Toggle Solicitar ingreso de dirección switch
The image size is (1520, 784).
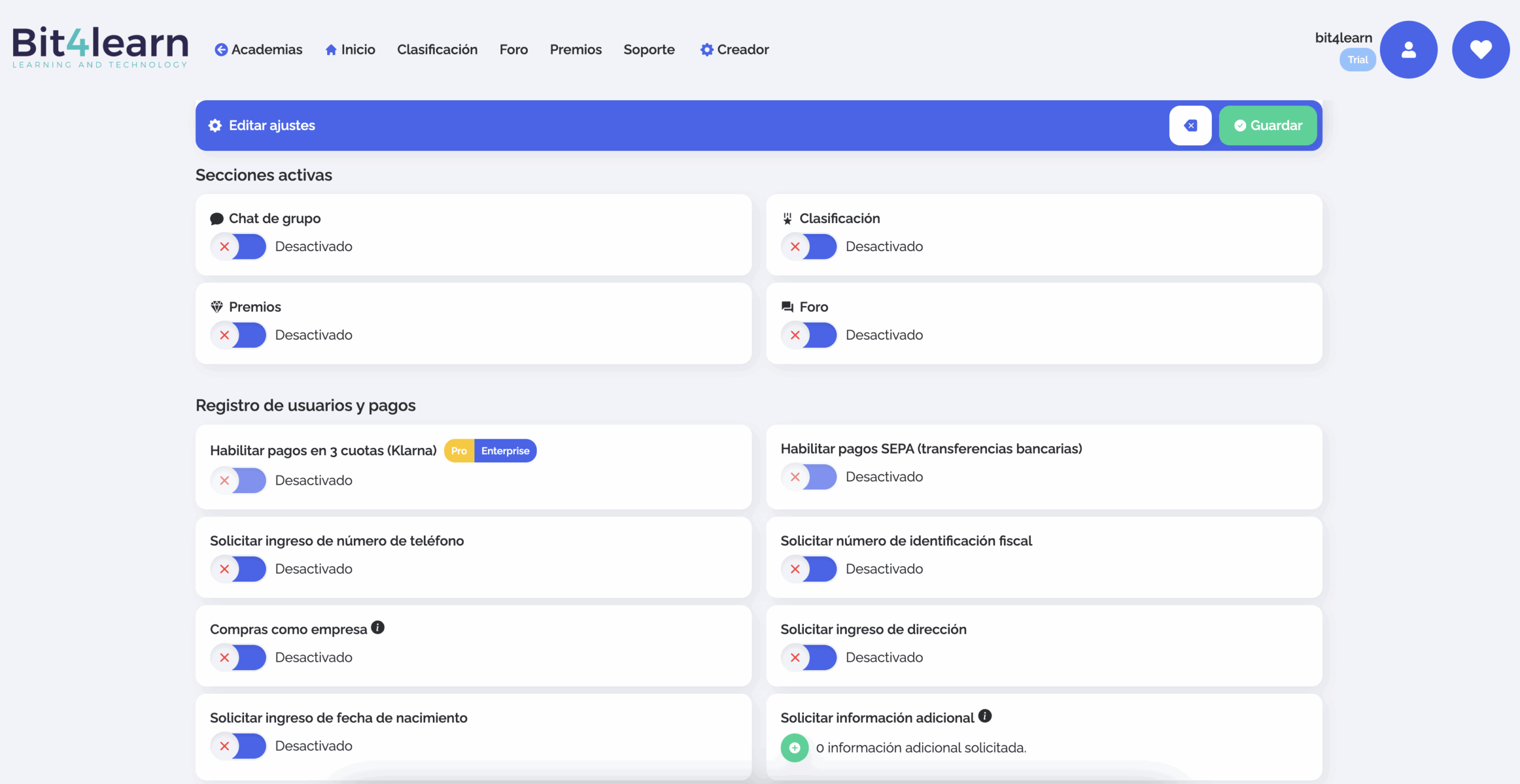(x=809, y=657)
